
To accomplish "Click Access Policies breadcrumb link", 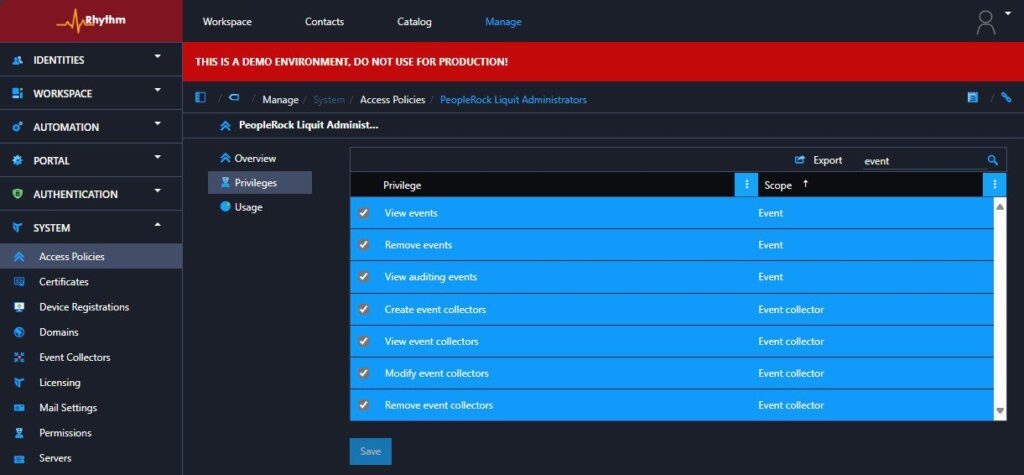I will [x=392, y=100].
